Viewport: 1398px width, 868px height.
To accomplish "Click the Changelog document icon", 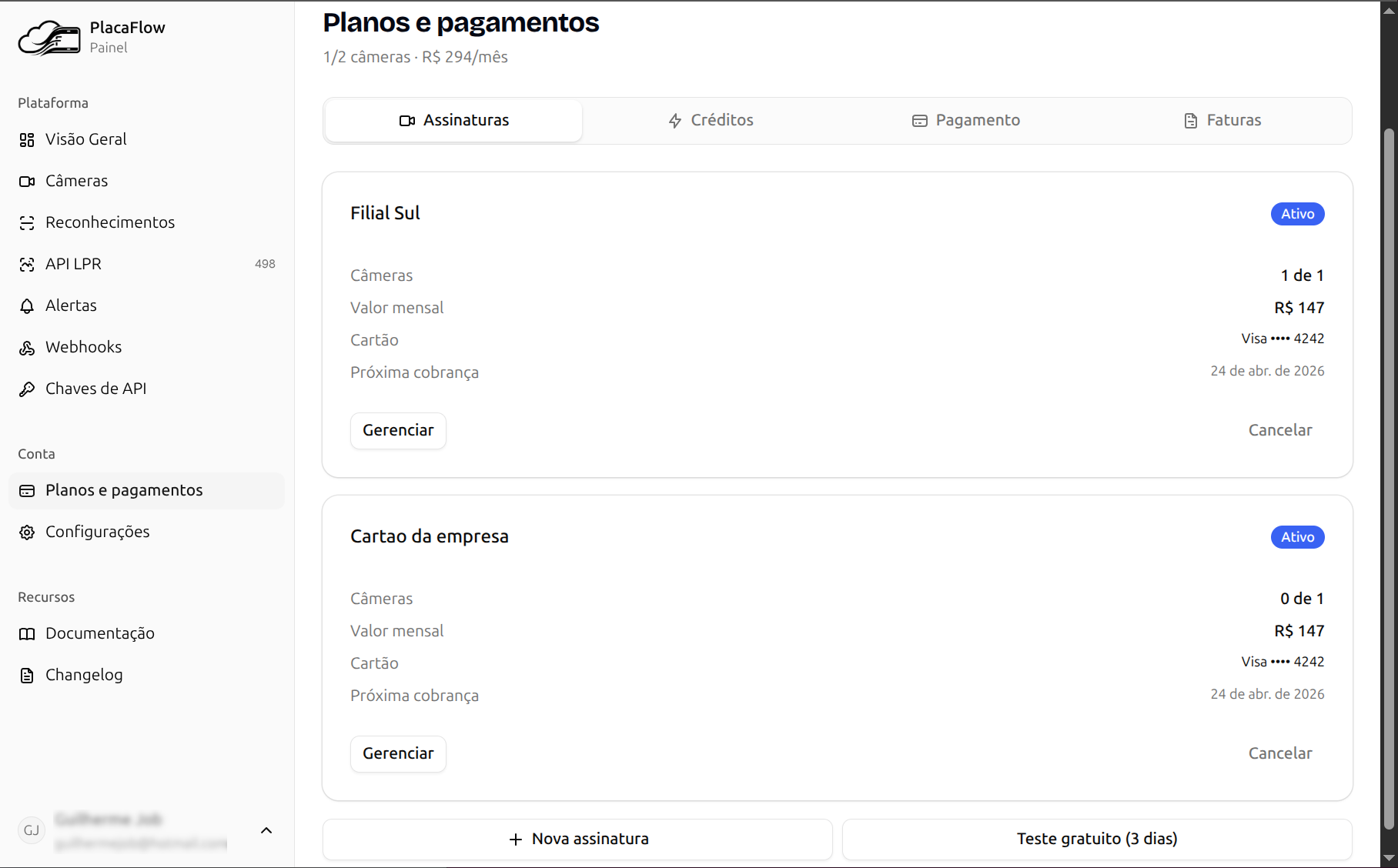I will click(x=27, y=676).
